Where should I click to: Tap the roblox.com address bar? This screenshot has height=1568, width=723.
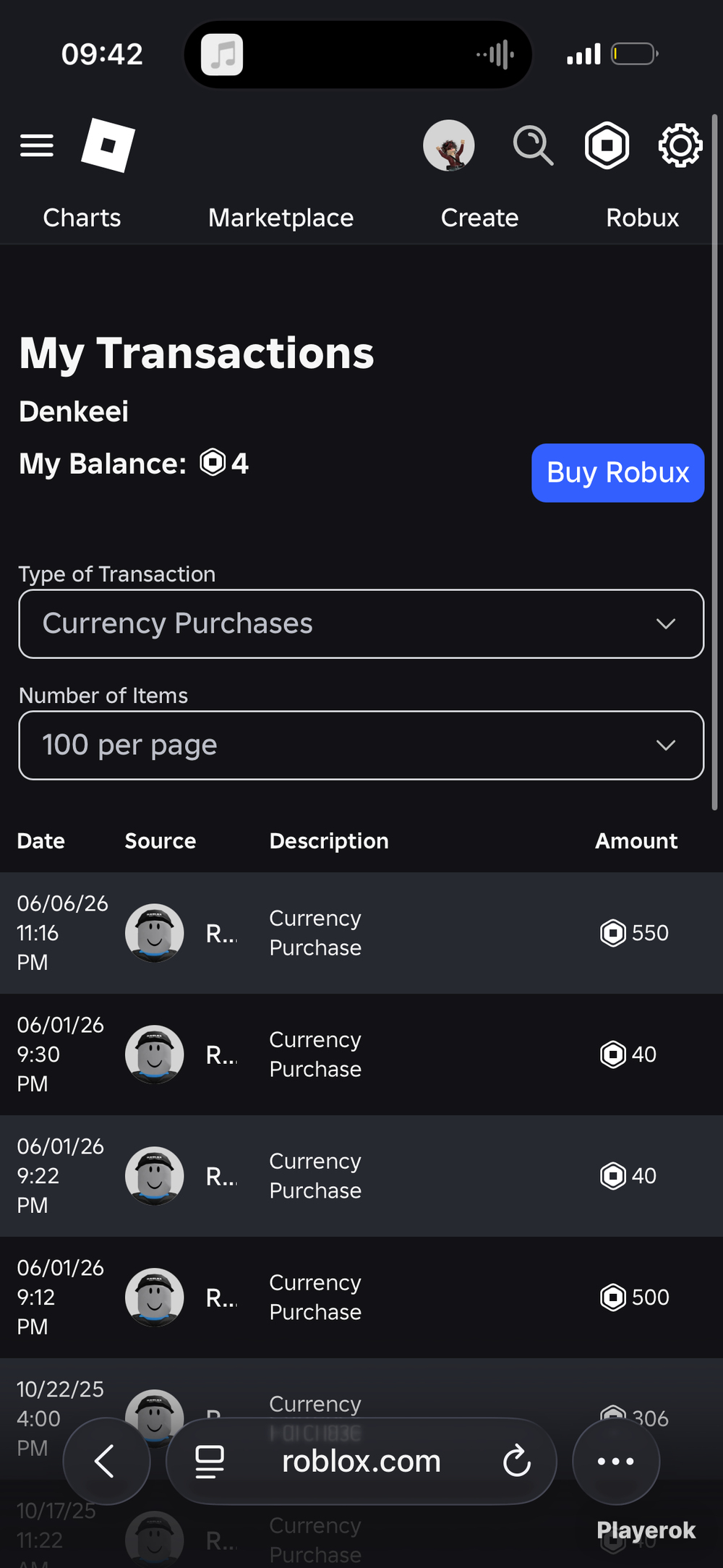coord(361,1462)
